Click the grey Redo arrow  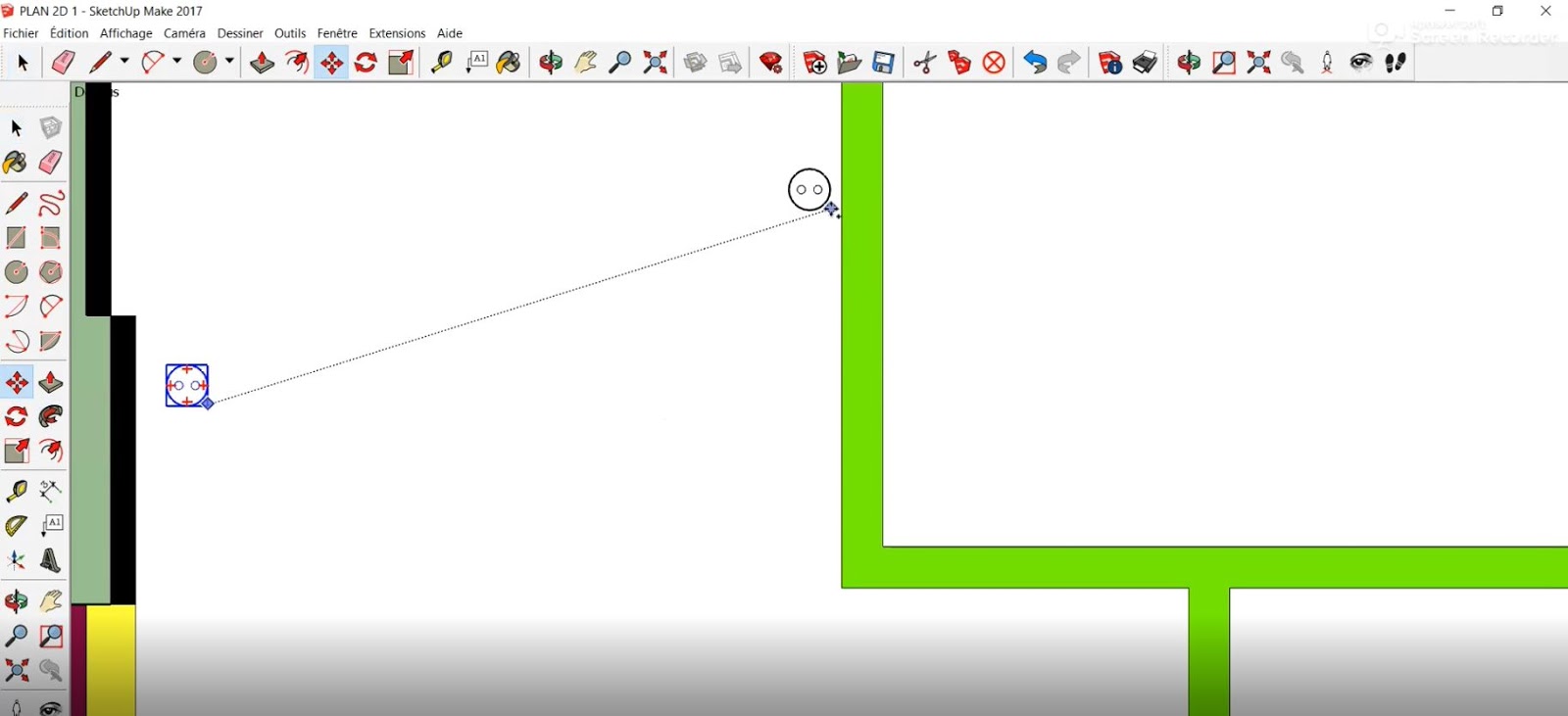click(x=1069, y=63)
